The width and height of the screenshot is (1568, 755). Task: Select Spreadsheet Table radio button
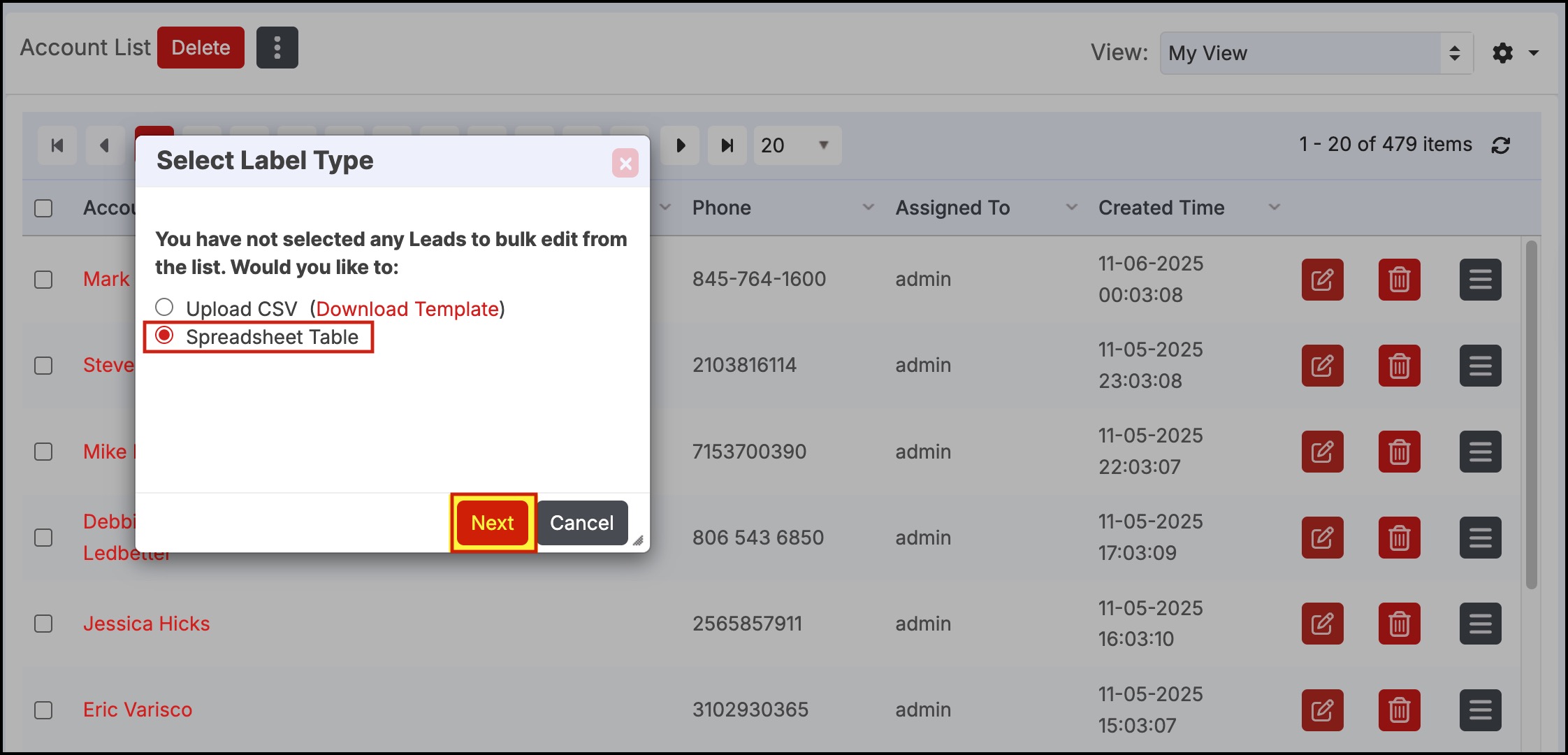point(164,336)
